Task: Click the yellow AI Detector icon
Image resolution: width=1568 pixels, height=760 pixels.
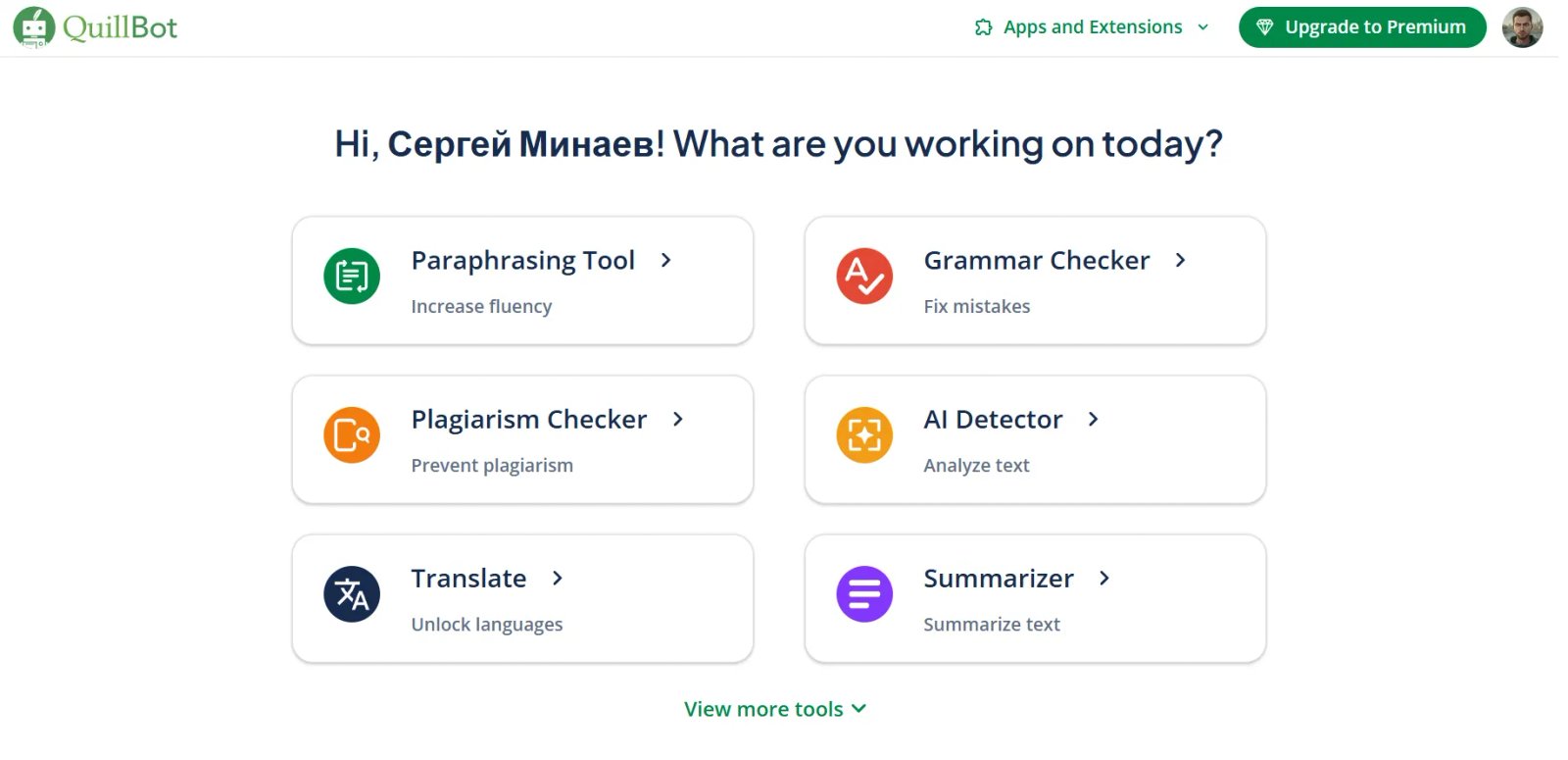Action: pyautogui.click(x=864, y=435)
